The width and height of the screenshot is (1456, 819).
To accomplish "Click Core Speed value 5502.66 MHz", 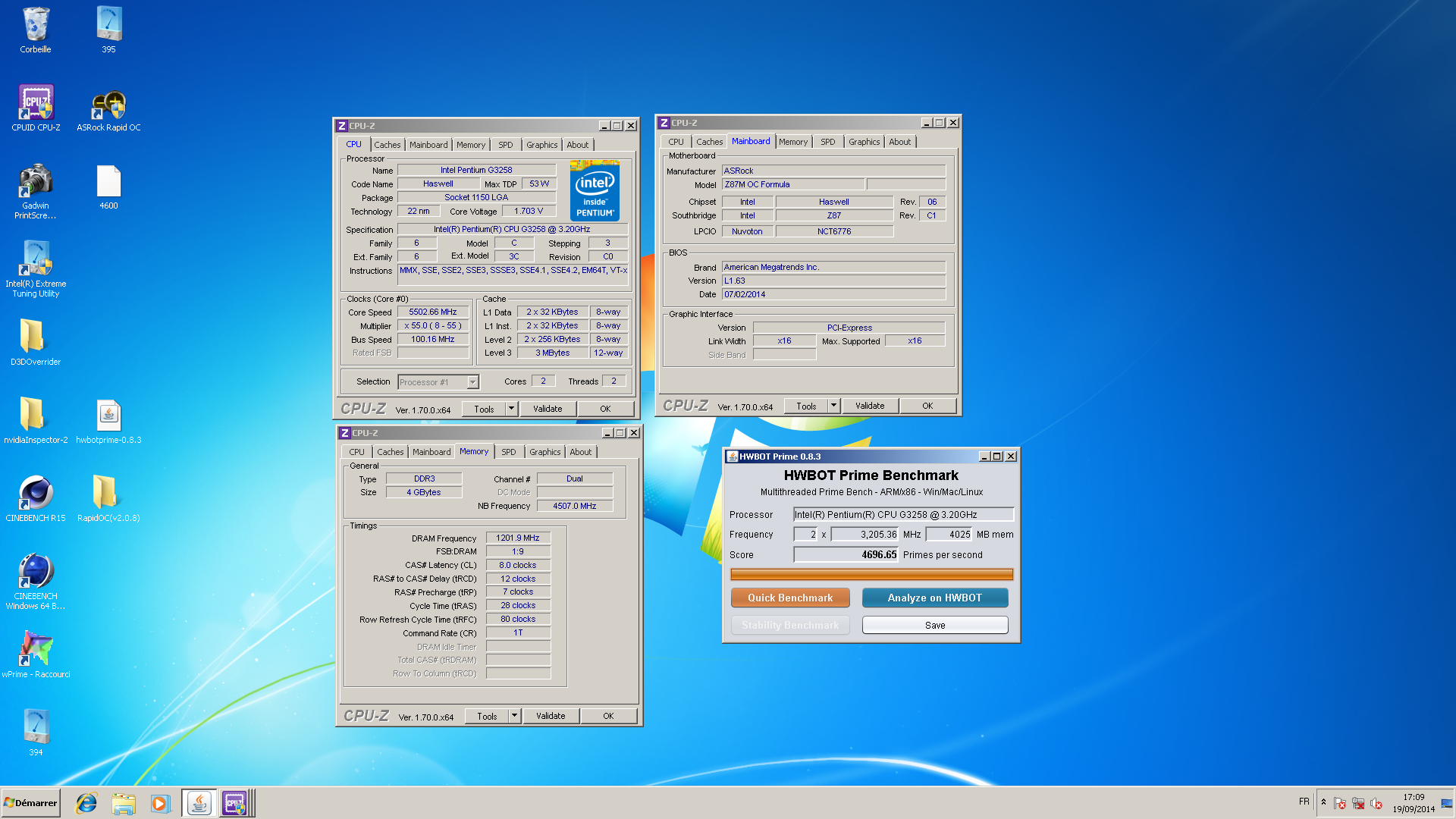I will [433, 312].
